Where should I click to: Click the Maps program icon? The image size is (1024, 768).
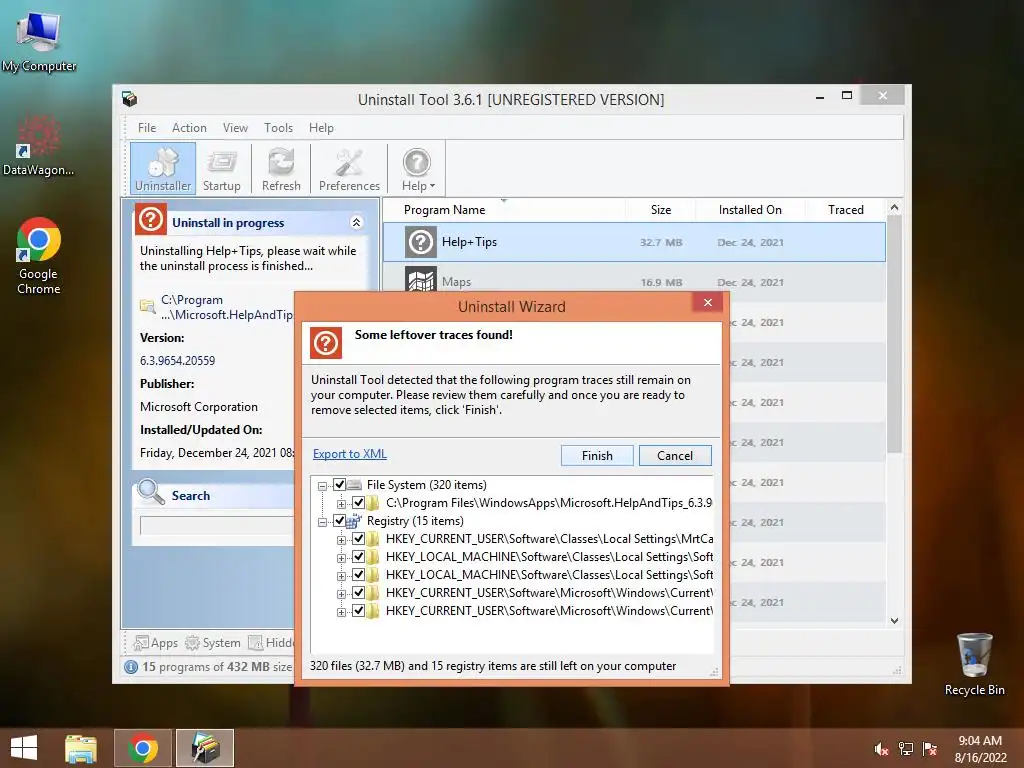click(421, 281)
